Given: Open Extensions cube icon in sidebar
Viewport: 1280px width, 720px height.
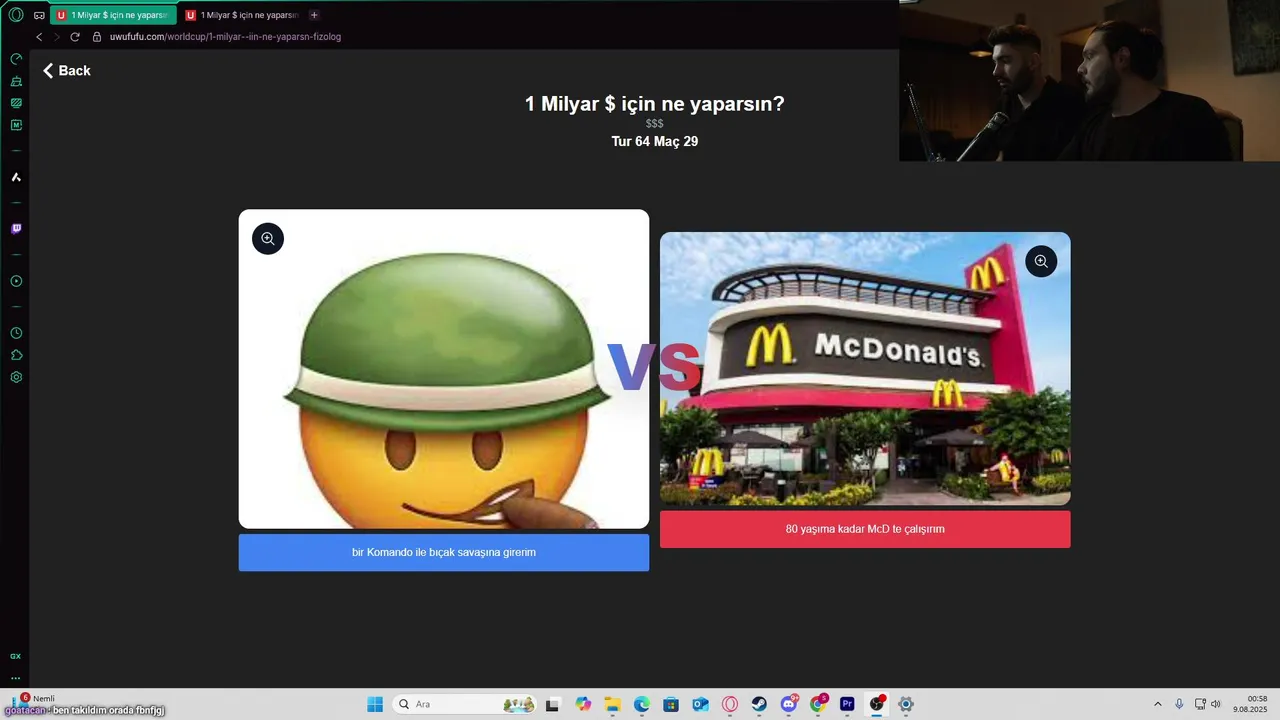Looking at the screenshot, I should coord(16,355).
